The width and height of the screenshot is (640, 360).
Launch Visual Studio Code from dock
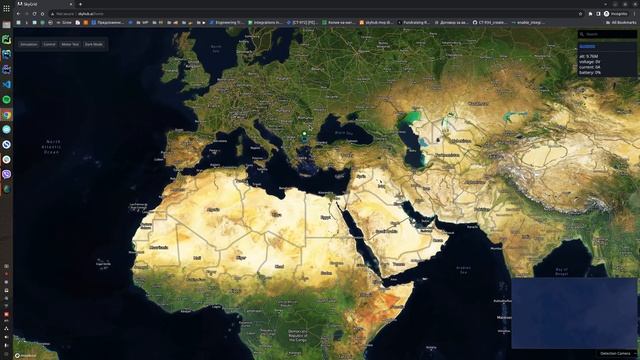(x=7, y=84)
